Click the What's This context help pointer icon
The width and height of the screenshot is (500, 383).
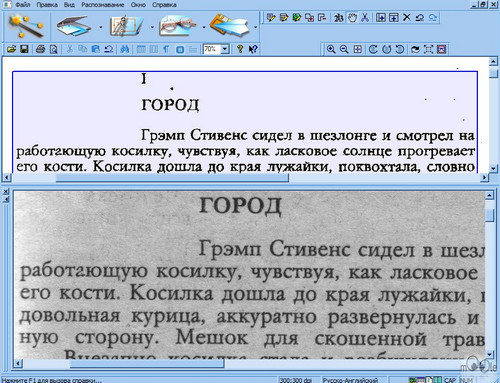point(253,49)
